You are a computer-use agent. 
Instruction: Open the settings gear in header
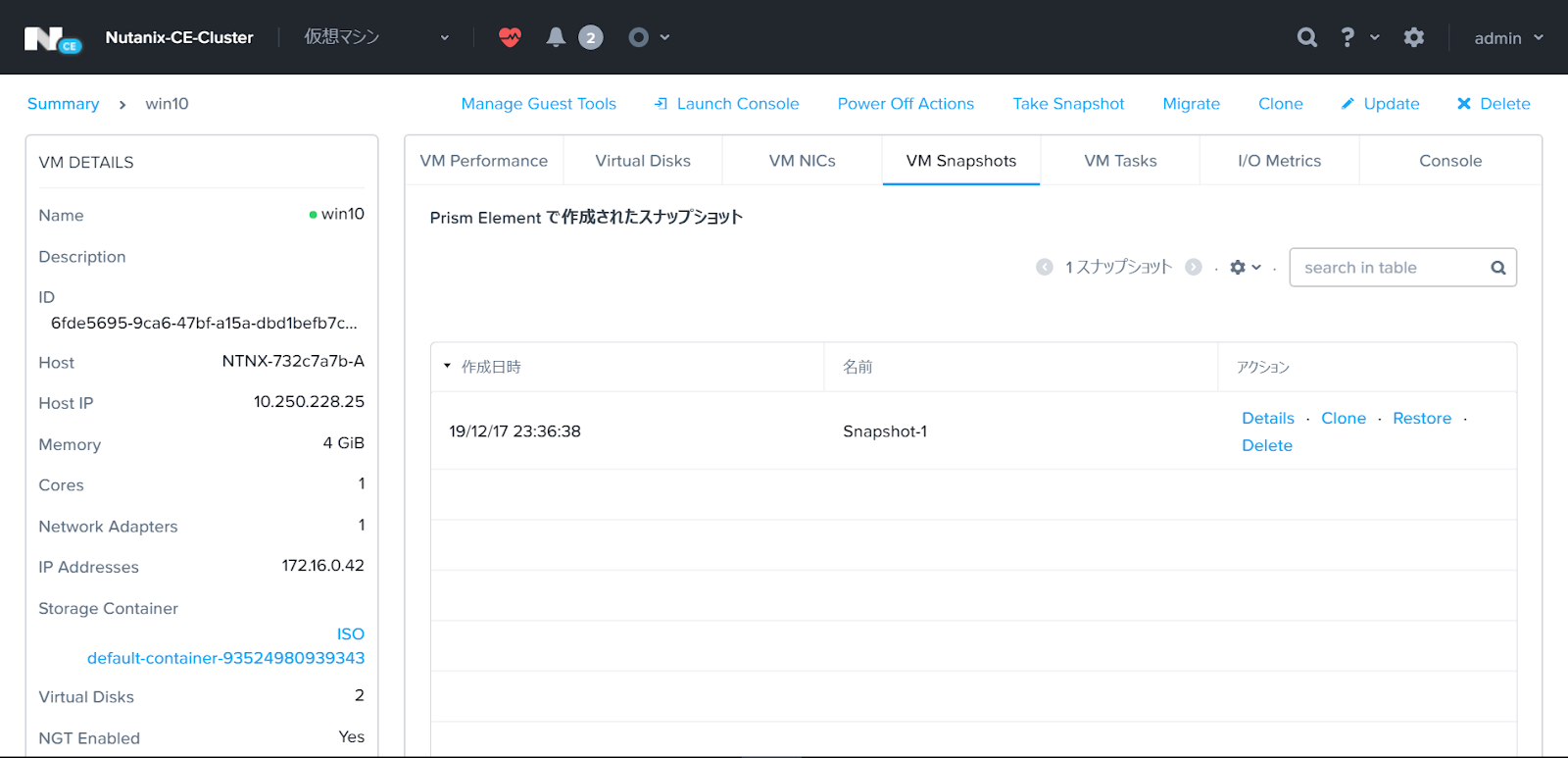pyautogui.click(x=1413, y=37)
